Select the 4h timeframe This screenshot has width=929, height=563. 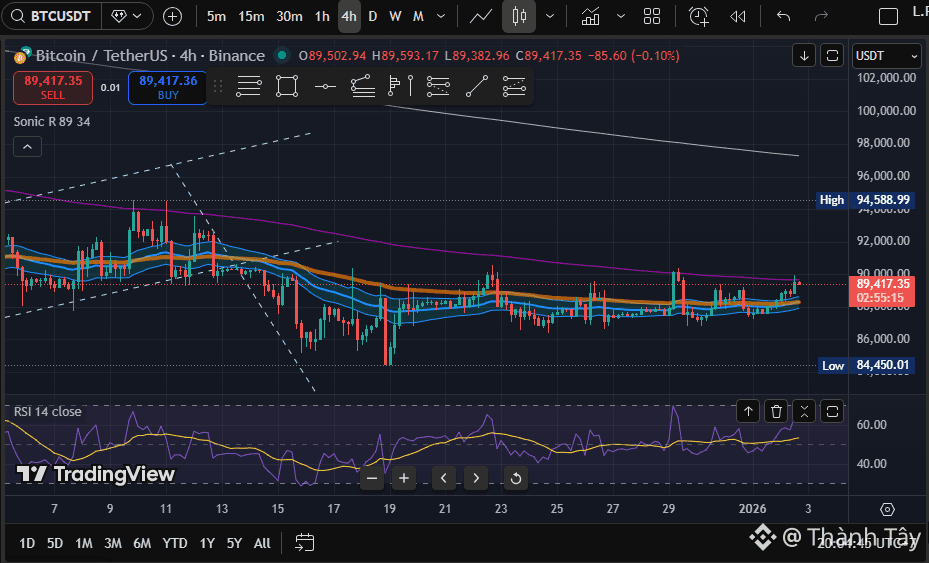[x=349, y=16]
